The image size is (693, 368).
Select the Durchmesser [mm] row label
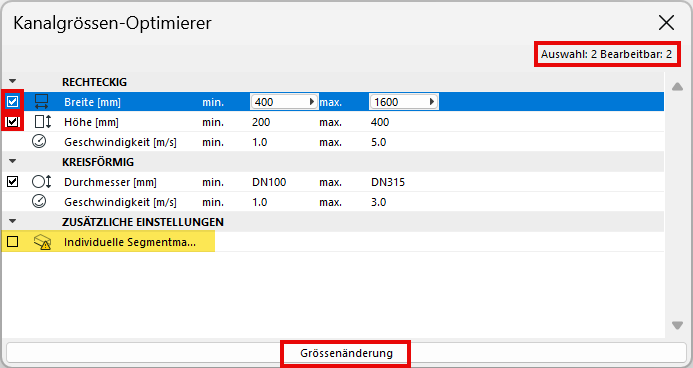pyautogui.click(x=110, y=182)
